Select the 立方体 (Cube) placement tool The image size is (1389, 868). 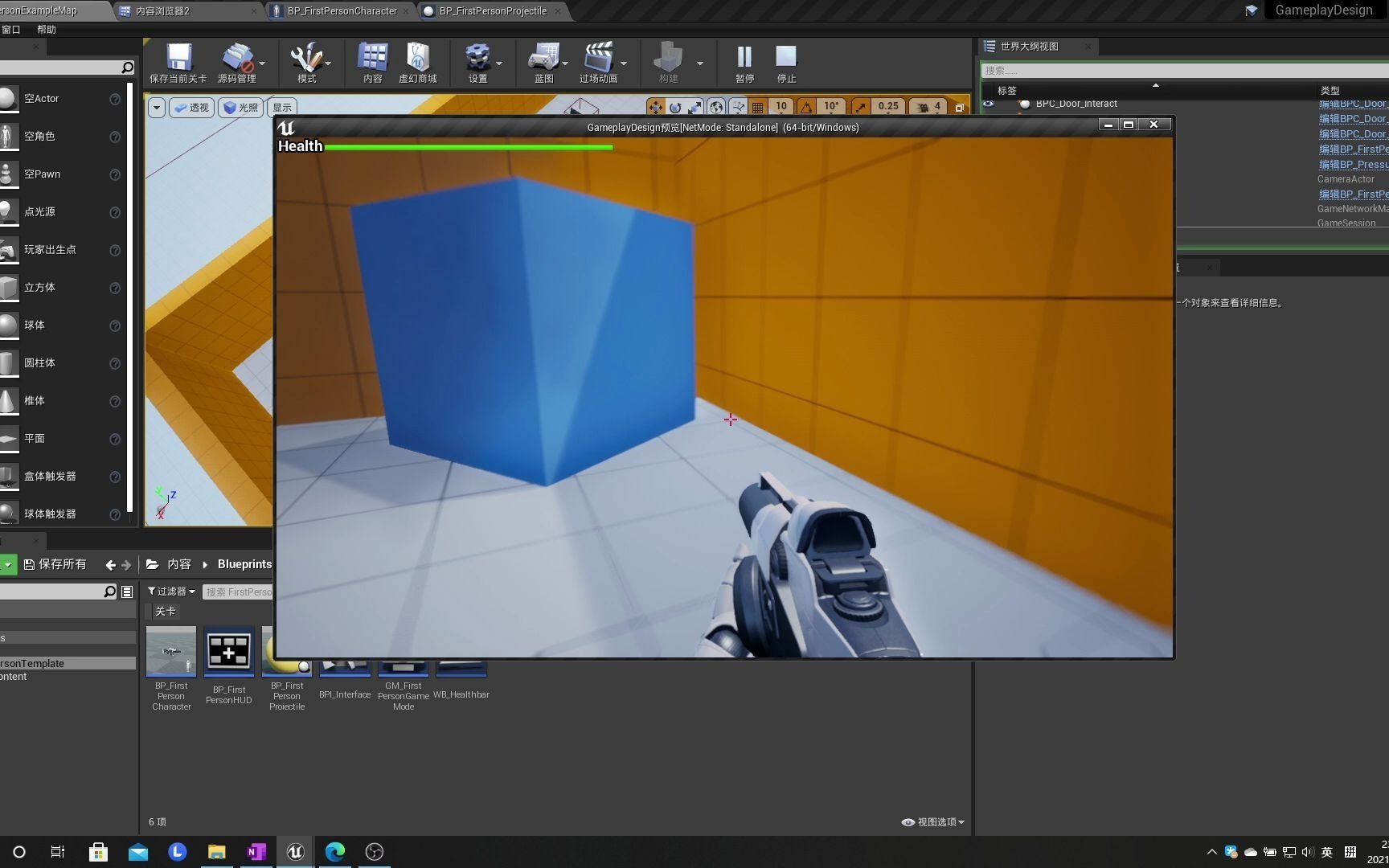39,287
